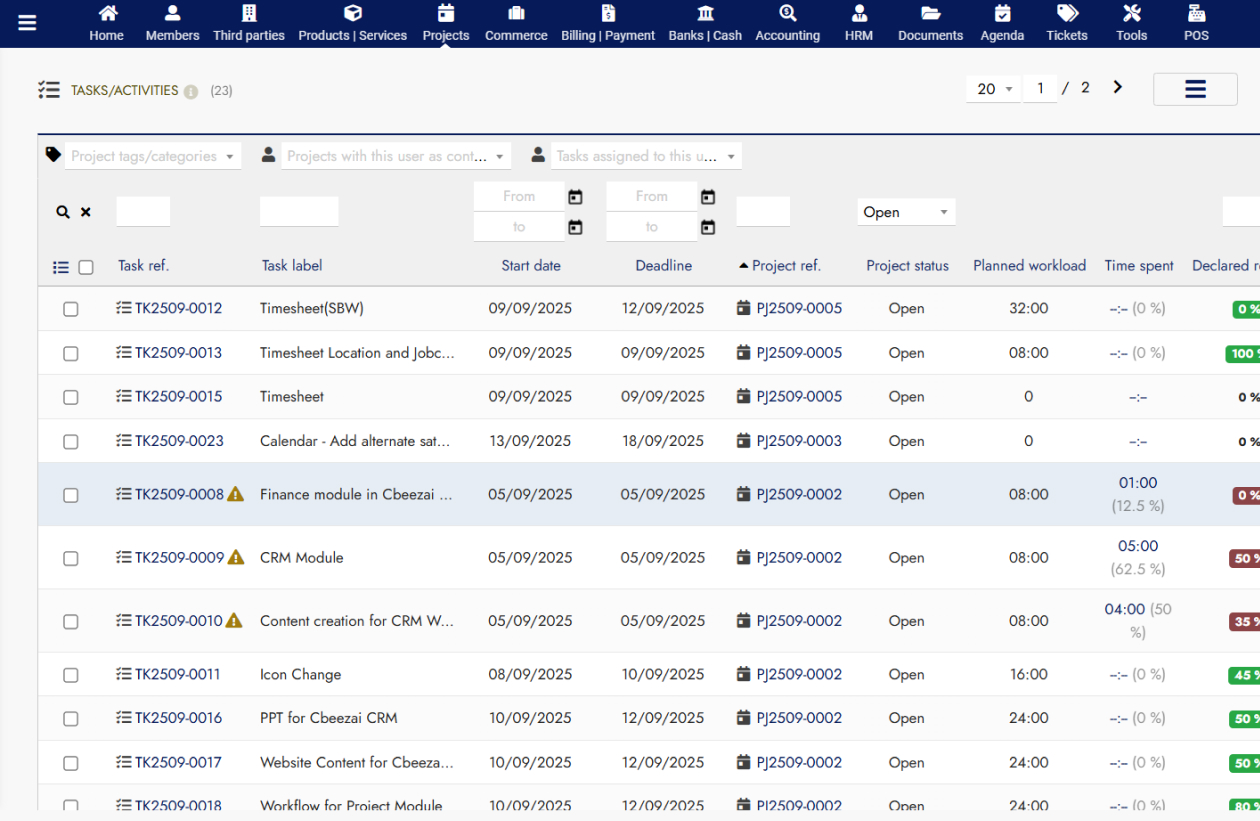Select the checkbox for CRM Module row

pos(71,558)
